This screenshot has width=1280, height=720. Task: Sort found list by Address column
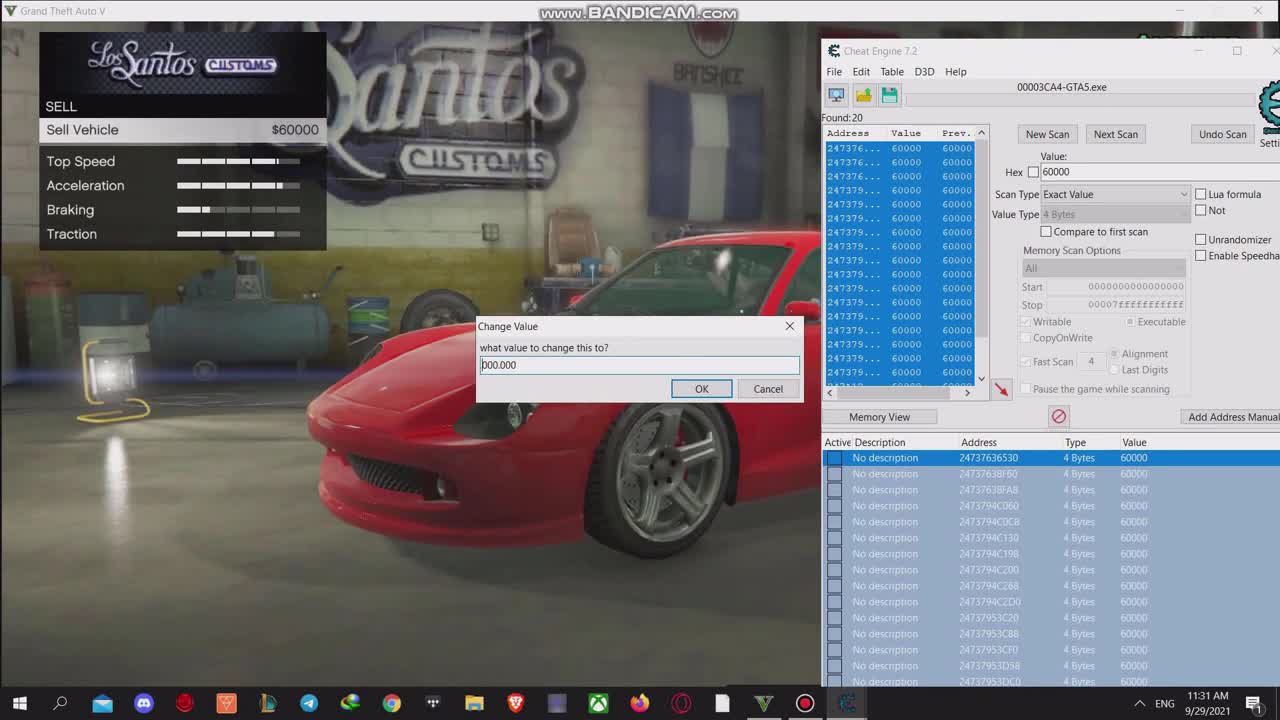[x=848, y=133]
